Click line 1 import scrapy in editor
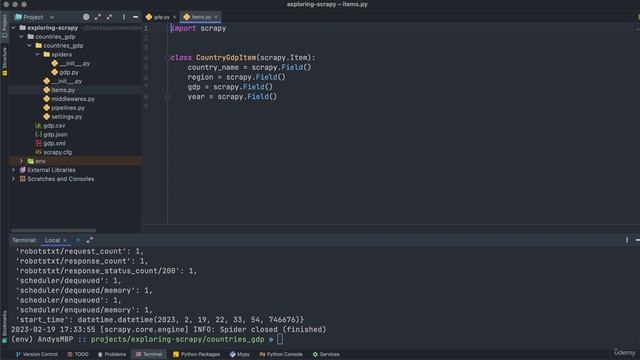Viewport: 640px width, 360px height. (x=198, y=28)
